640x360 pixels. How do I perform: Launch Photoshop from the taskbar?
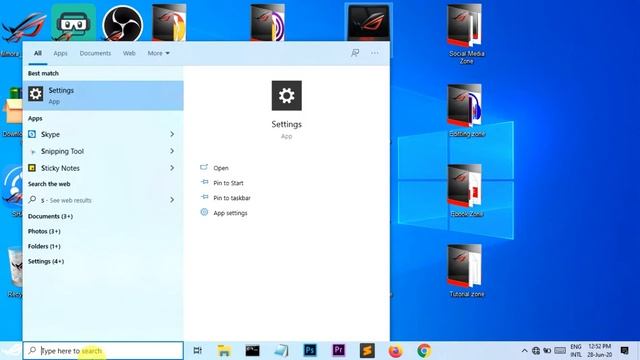[x=310, y=350]
